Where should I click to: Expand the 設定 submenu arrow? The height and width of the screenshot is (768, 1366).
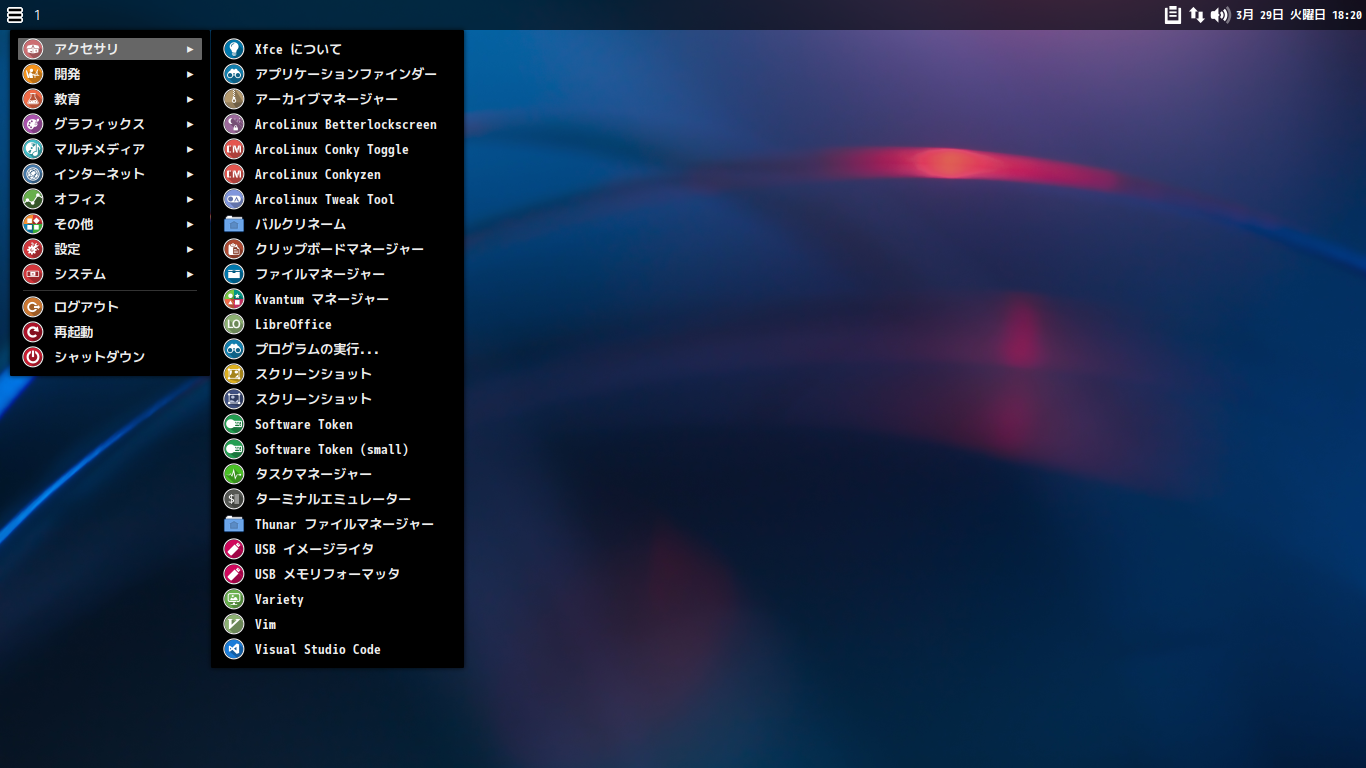coord(190,249)
